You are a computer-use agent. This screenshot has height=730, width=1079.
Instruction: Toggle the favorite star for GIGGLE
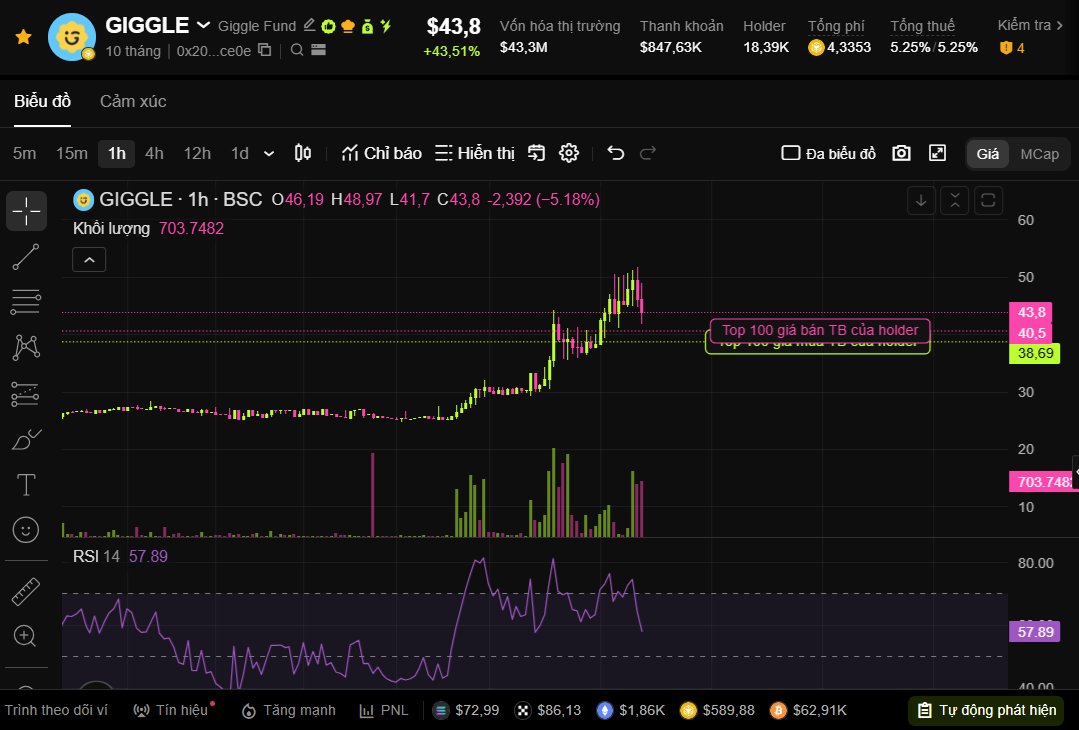pos(23,36)
